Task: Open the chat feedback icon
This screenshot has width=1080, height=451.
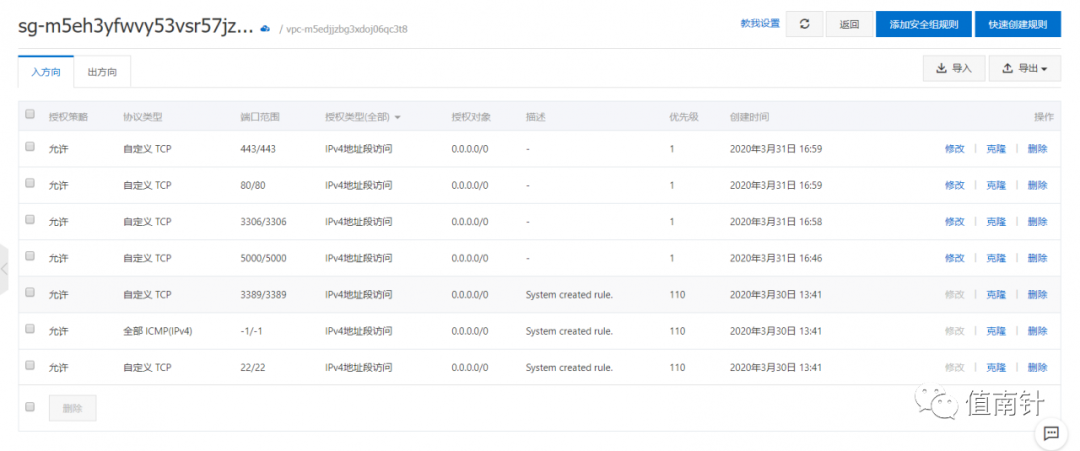Action: point(1051,433)
